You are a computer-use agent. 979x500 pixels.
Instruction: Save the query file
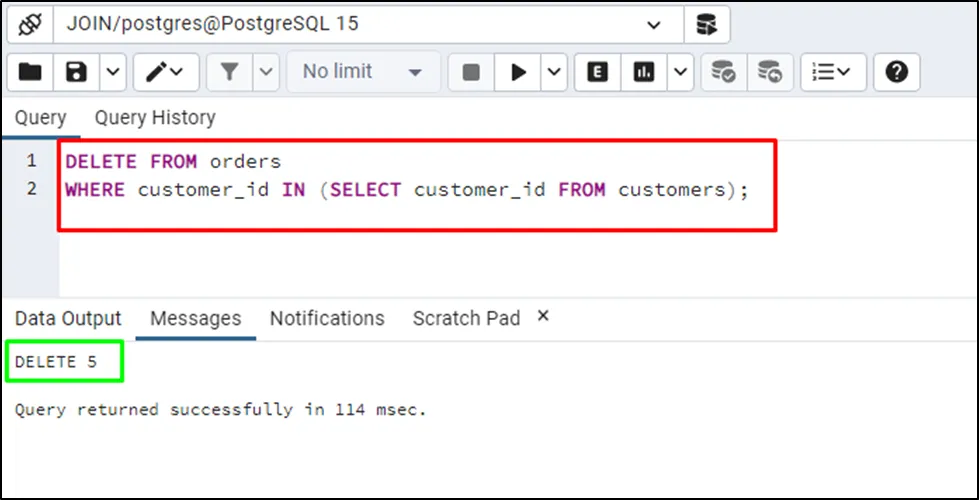76,72
